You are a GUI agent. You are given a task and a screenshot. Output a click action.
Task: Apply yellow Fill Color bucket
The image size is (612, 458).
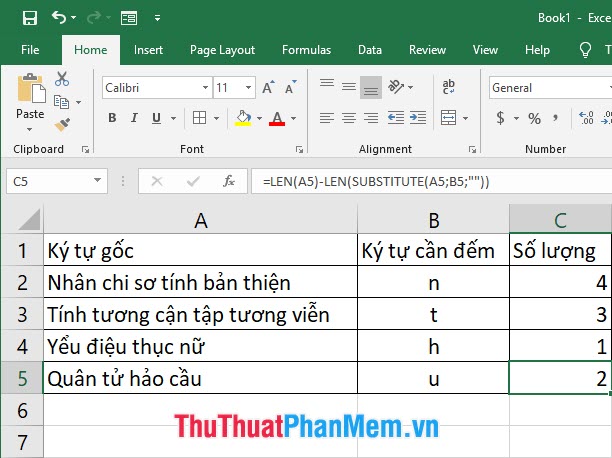point(243,118)
